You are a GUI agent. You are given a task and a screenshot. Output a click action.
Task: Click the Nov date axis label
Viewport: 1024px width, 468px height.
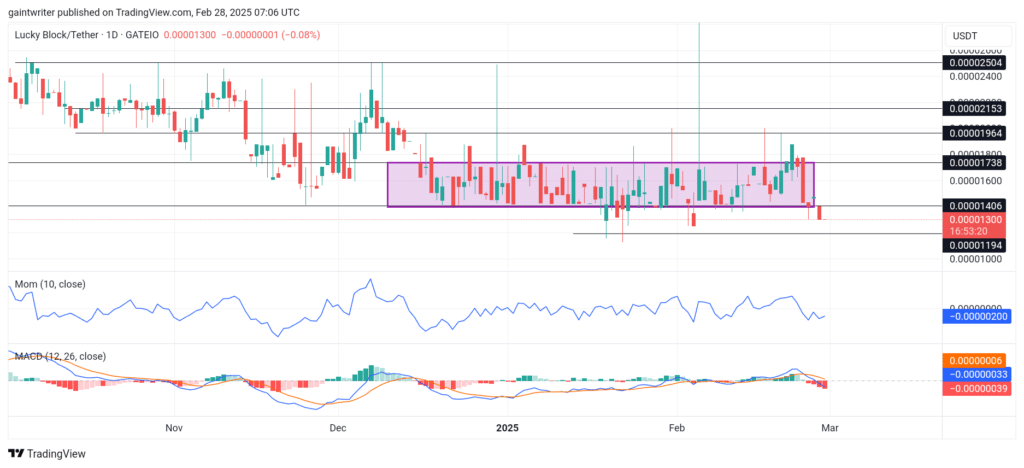coord(173,428)
